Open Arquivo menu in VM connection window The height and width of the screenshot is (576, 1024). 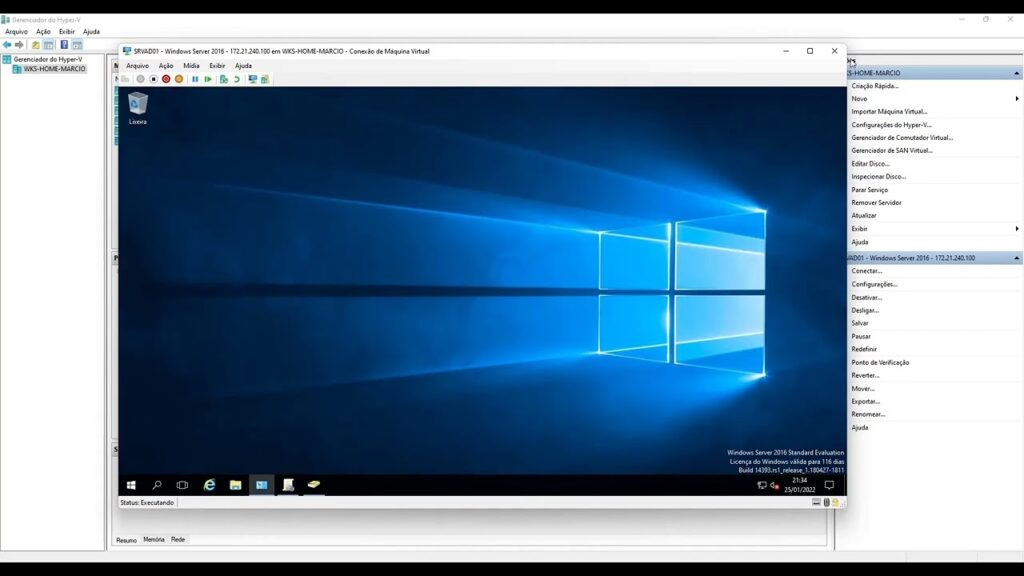point(137,65)
